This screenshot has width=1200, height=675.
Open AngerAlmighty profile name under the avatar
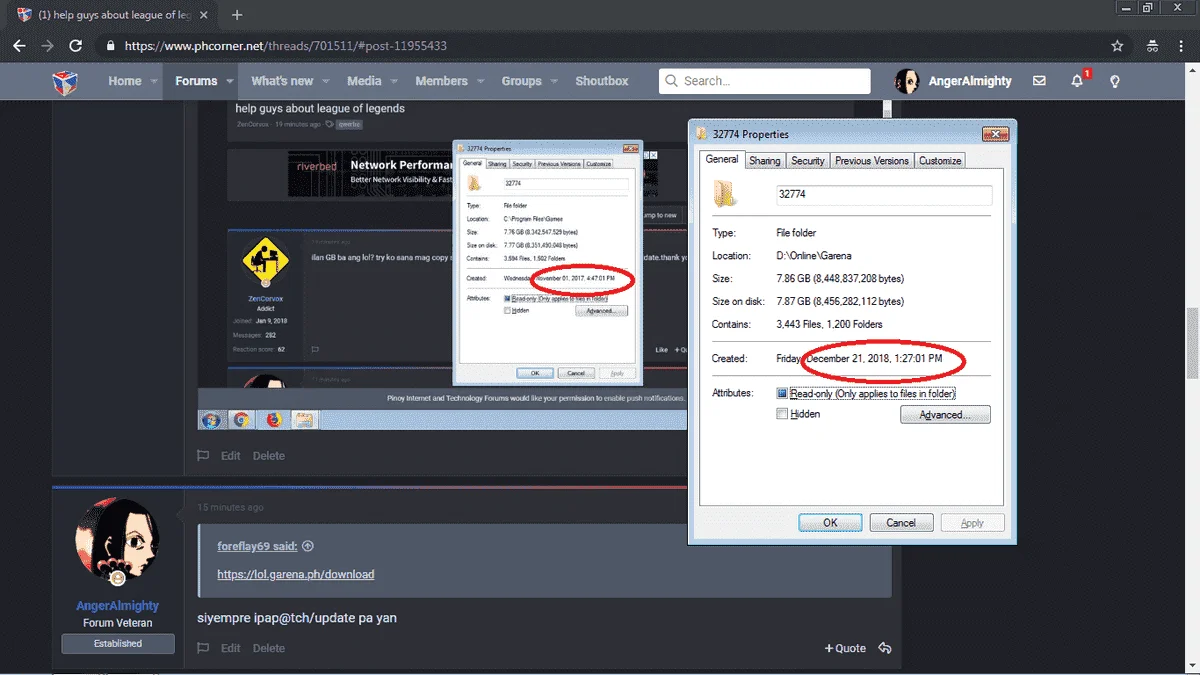118,606
